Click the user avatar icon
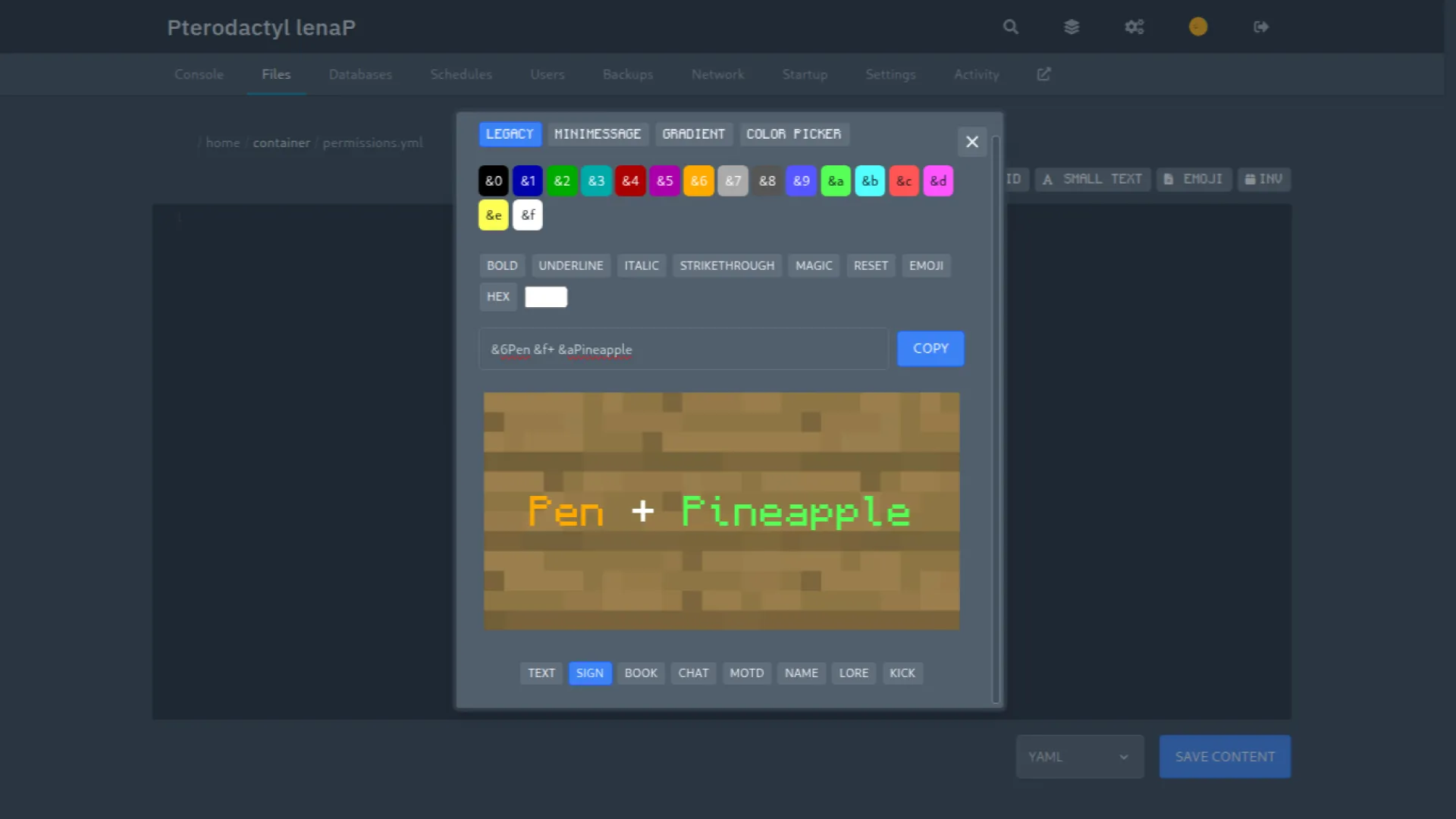 (1198, 27)
